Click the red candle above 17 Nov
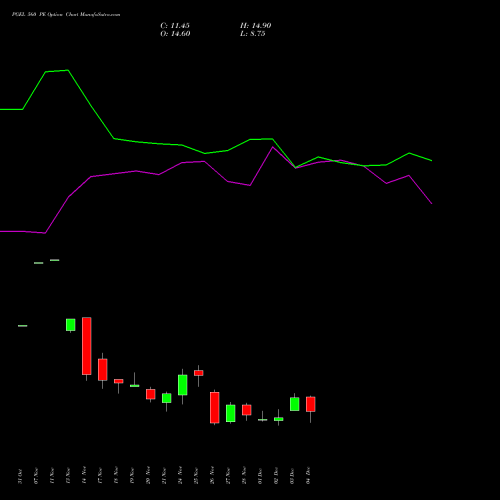500x500 pixels. tap(103, 369)
